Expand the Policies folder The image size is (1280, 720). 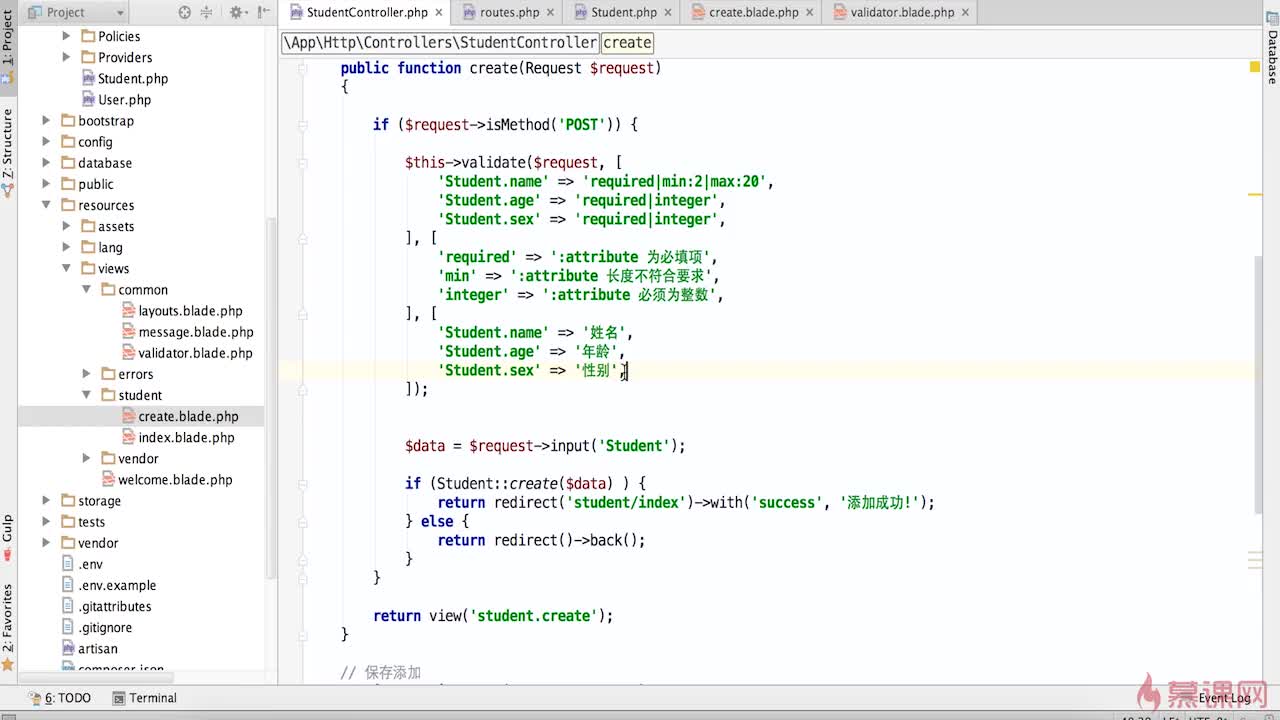tap(66, 36)
